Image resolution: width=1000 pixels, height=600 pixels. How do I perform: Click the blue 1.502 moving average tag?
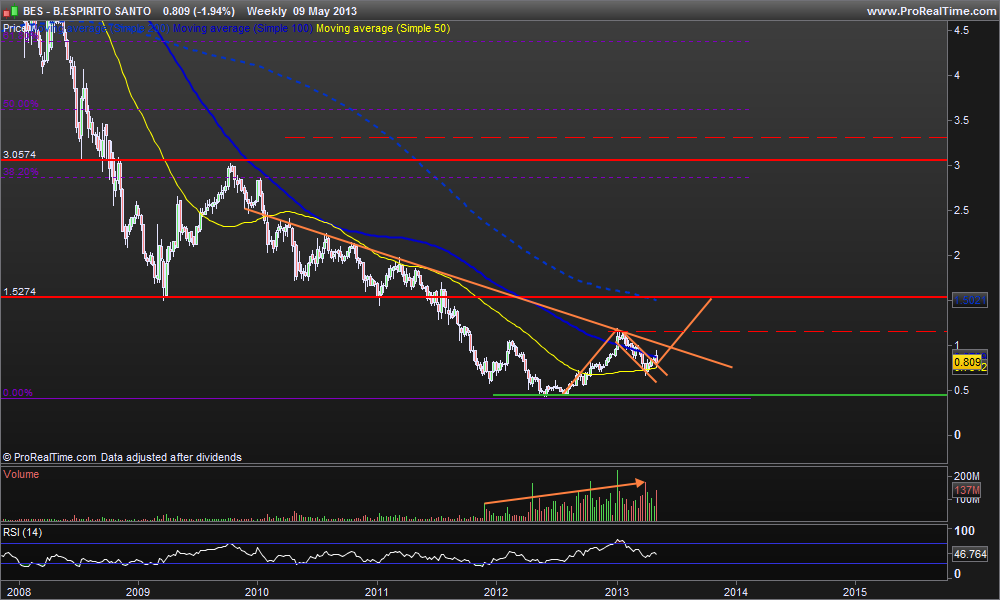pos(969,300)
